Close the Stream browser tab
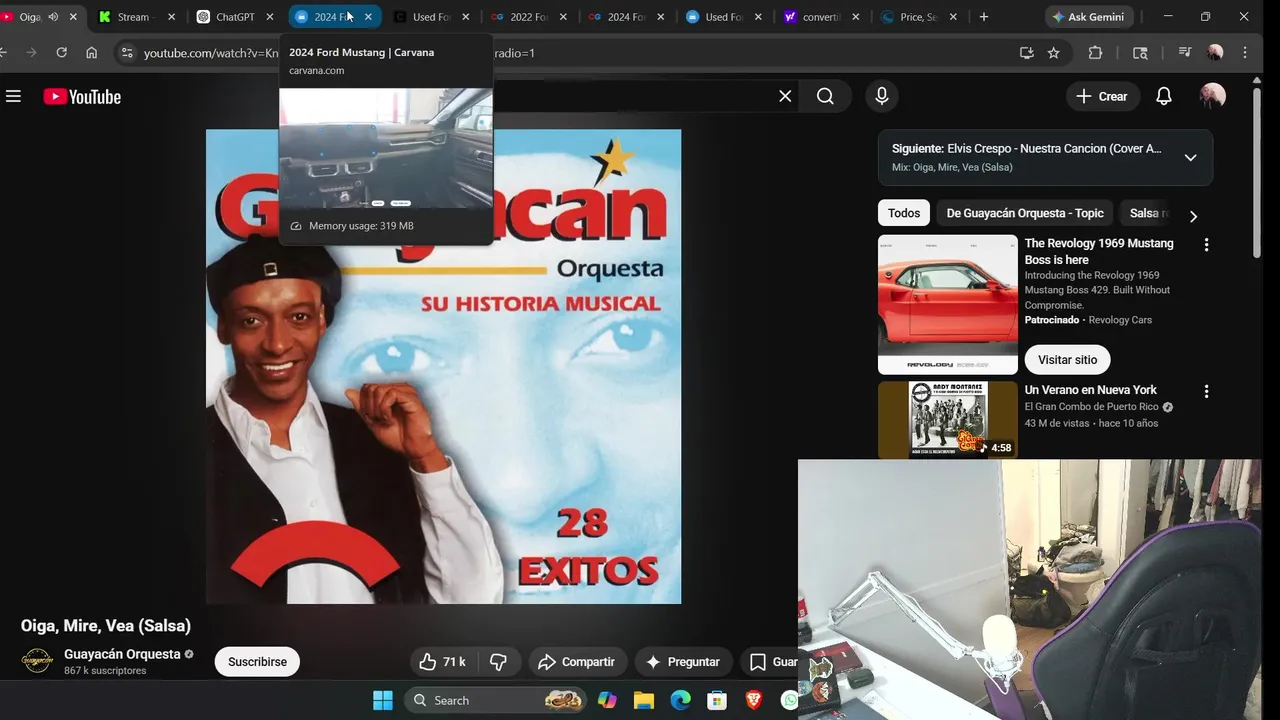1280x720 pixels. 171,17
